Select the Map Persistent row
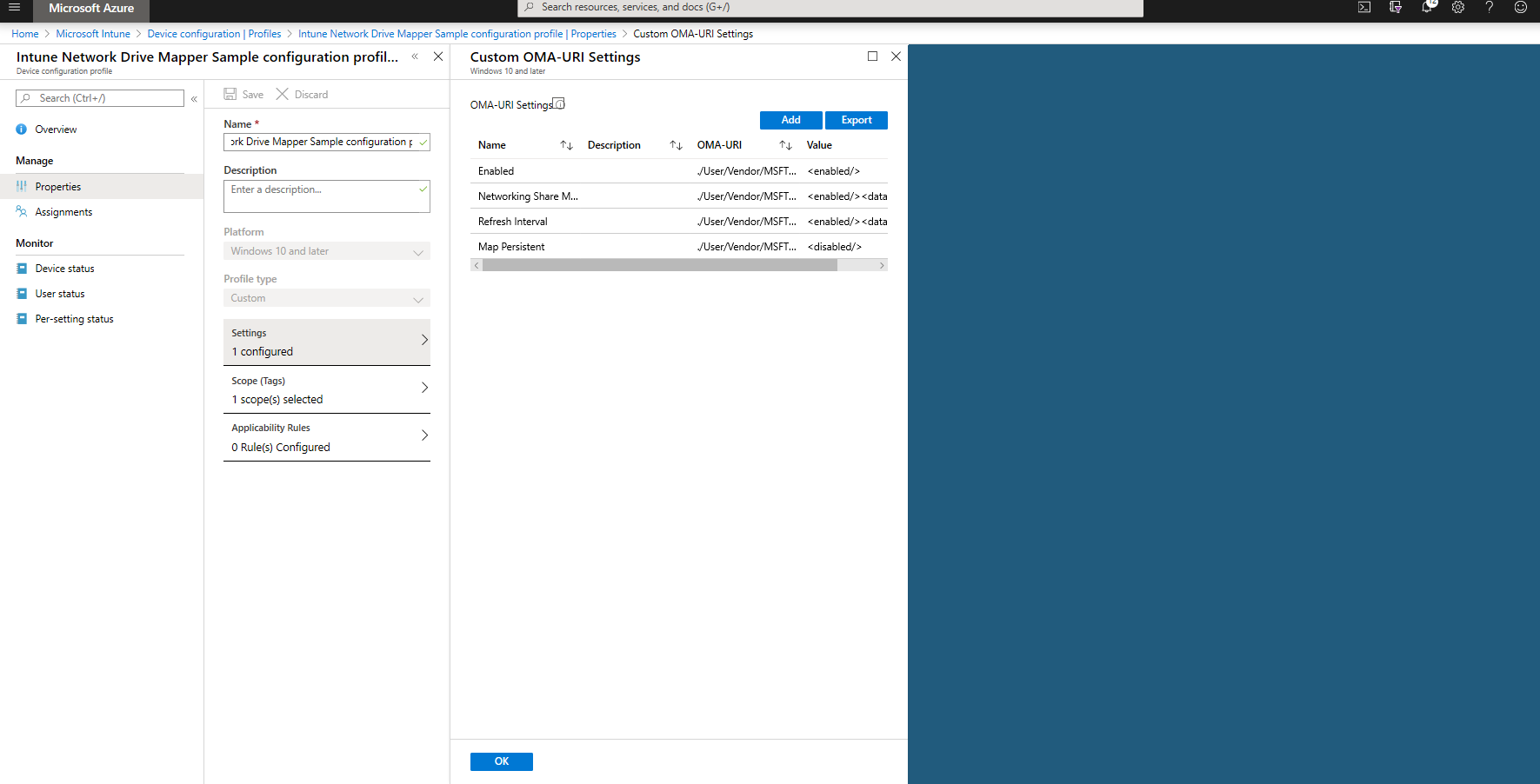The height and width of the screenshot is (784, 1540). pyautogui.click(x=679, y=247)
